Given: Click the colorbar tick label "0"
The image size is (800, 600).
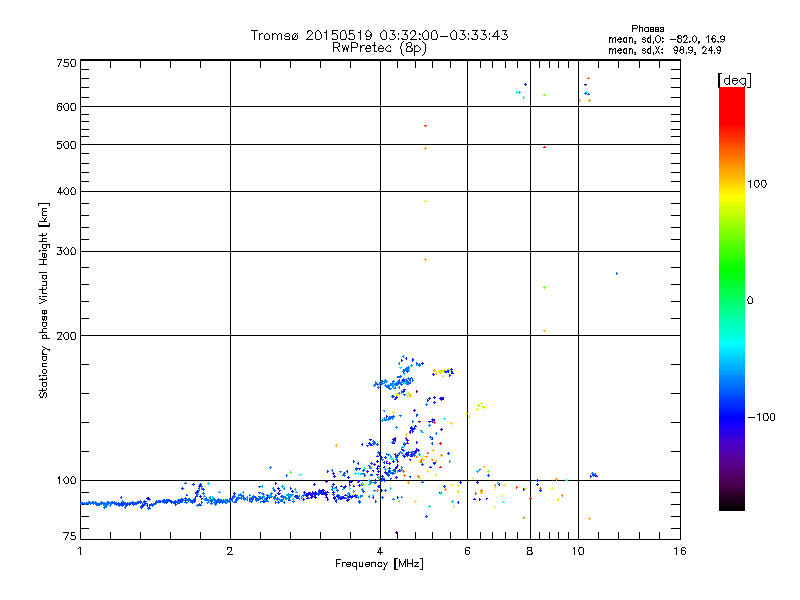Looking at the screenshot, I should 750,301.
